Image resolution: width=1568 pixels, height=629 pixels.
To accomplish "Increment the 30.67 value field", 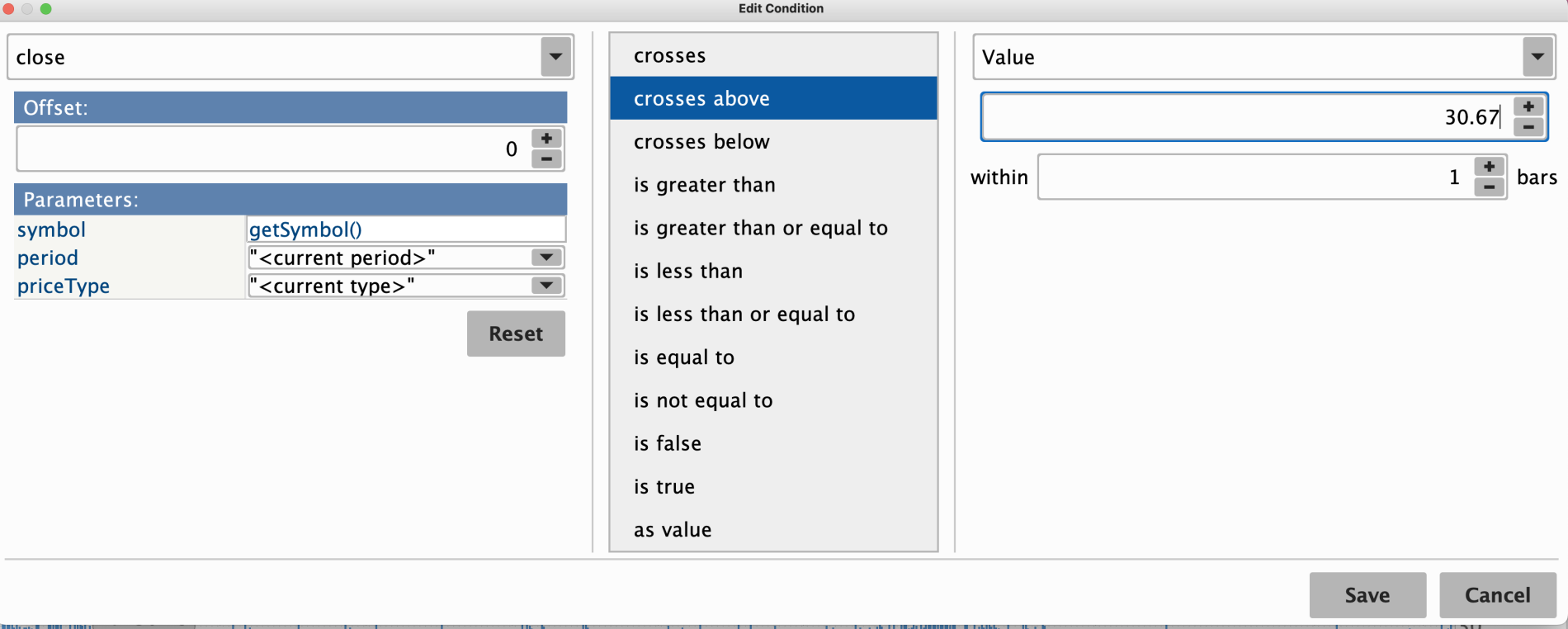I will (1528, 106).
